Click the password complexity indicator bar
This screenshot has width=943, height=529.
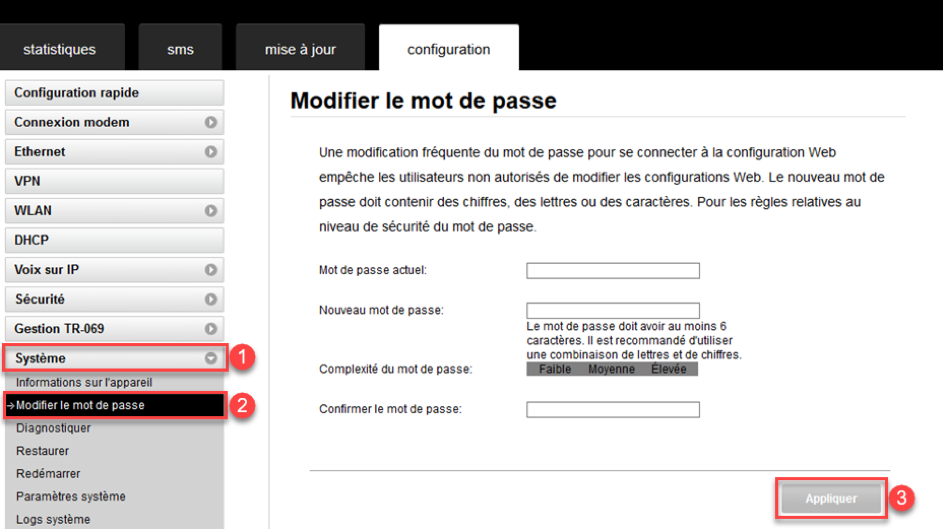(x=612, y=369)
